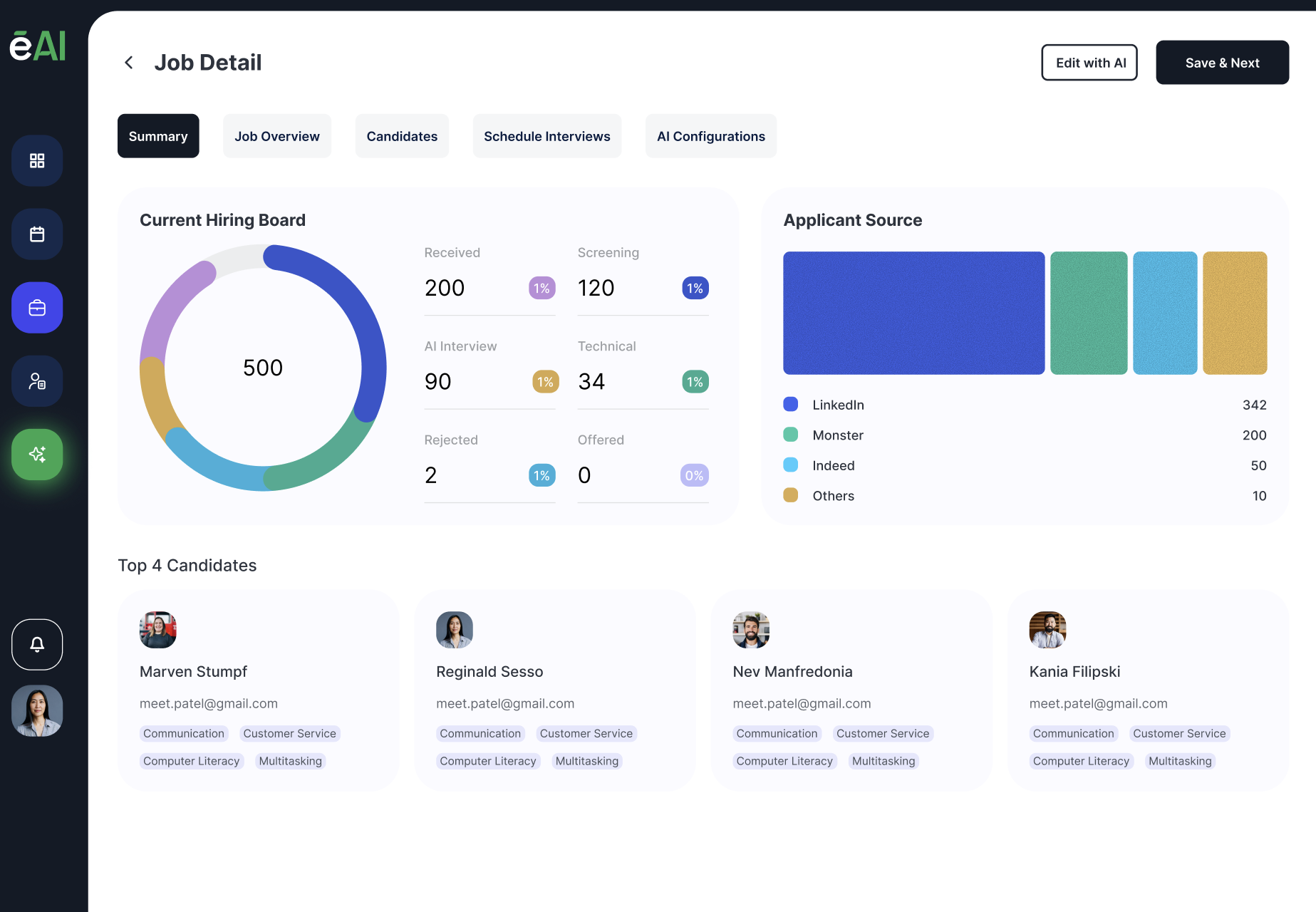Click the LinkedIn color swatch in Applicant Source

coord(790,404)
